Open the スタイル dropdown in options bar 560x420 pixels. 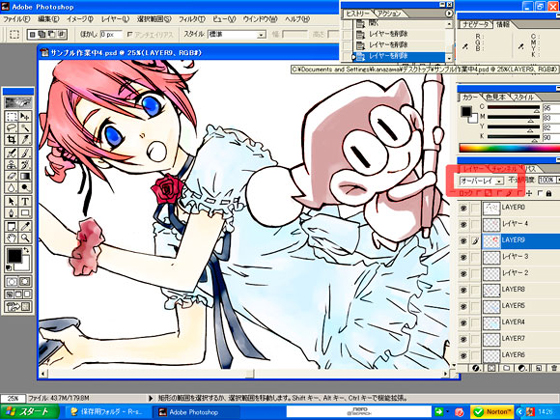(x=237, y=35)
